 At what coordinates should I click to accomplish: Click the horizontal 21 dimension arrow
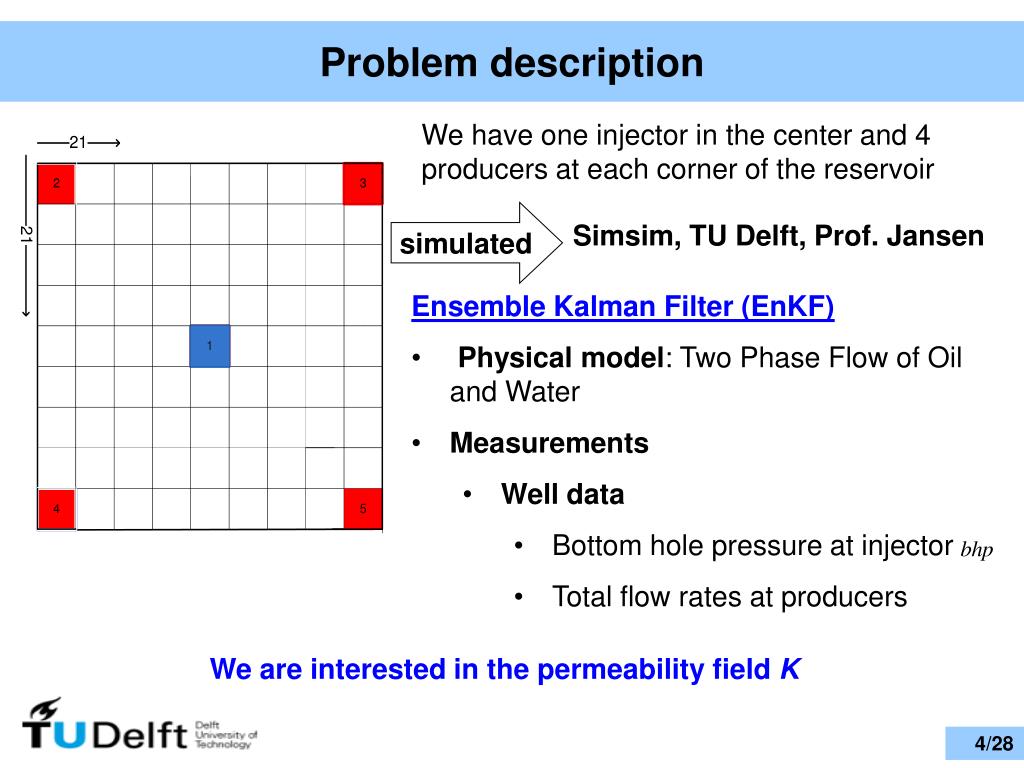[x=78, y=142]
